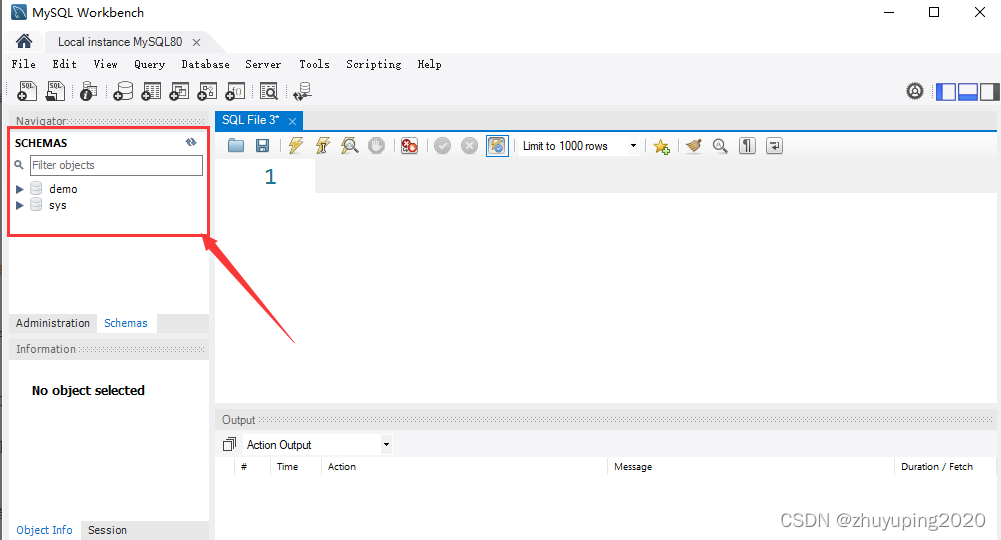Commit the transaction checkmark icon
Viewport: 1001px width, 540px height.
pos(442,146)
